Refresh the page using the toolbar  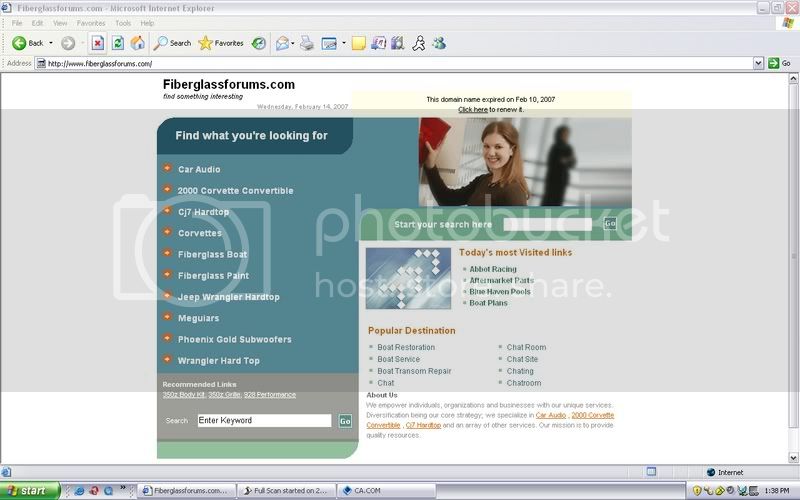click(118, 43)
